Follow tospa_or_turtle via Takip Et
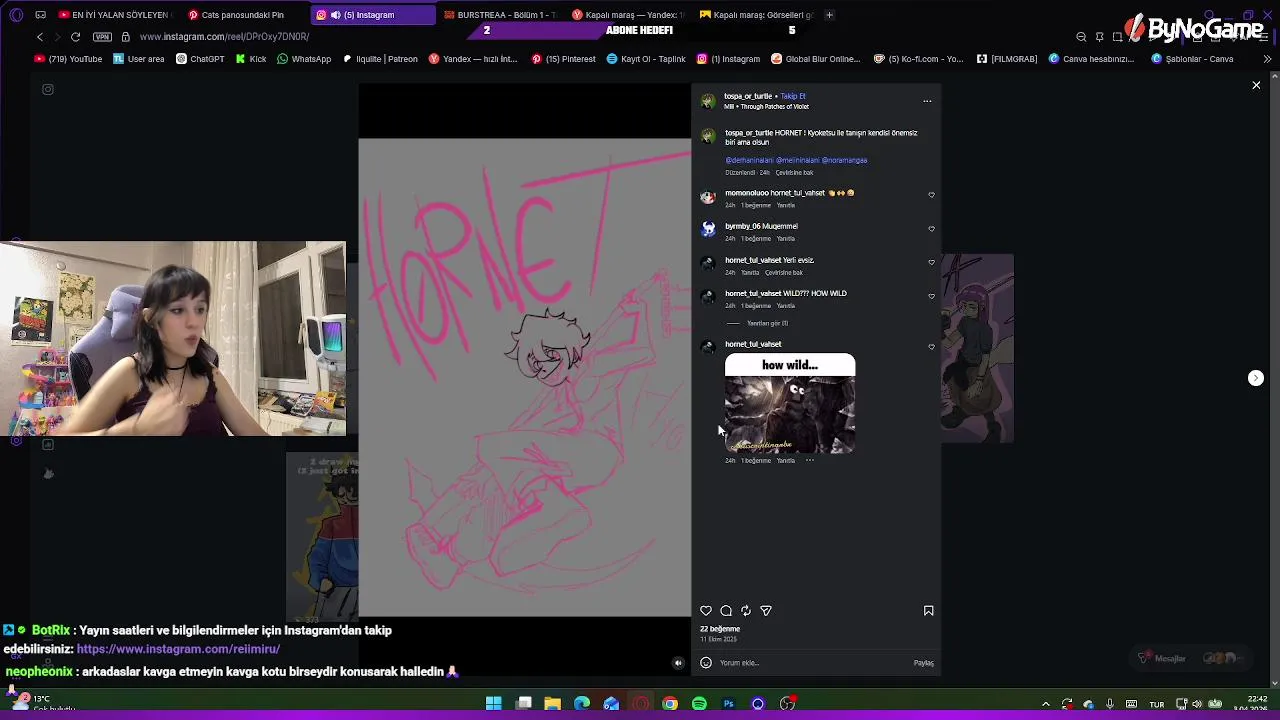1280x720 pixels. pyautogui.click(x=793, y=96)
